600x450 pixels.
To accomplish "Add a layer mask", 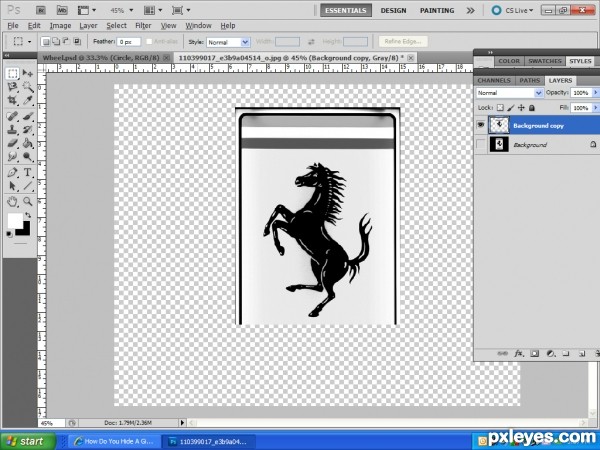I will [535, 354].
